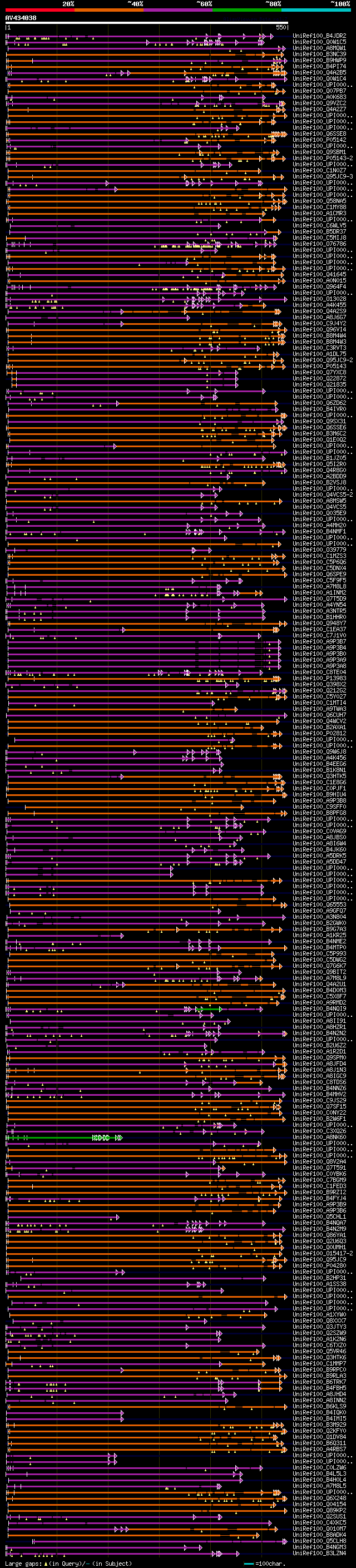356x1568 pixels.
Task: Open the UniRef100_Q6SSE8 hit
Action: click(319, 134)
